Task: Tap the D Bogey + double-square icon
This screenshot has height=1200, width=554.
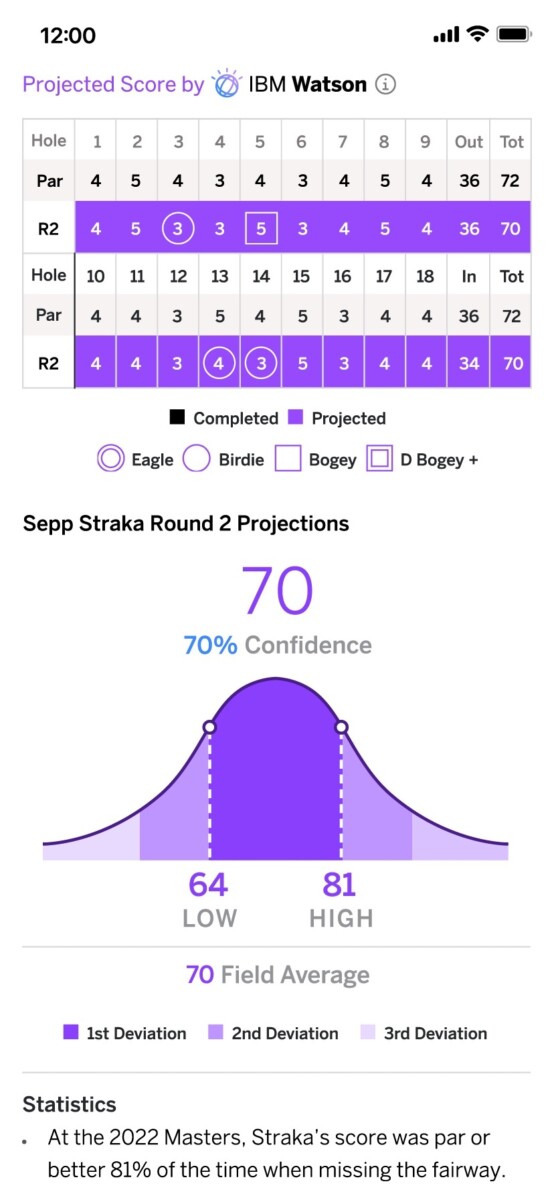Action: pyautogui.click(x=379, y=460)
